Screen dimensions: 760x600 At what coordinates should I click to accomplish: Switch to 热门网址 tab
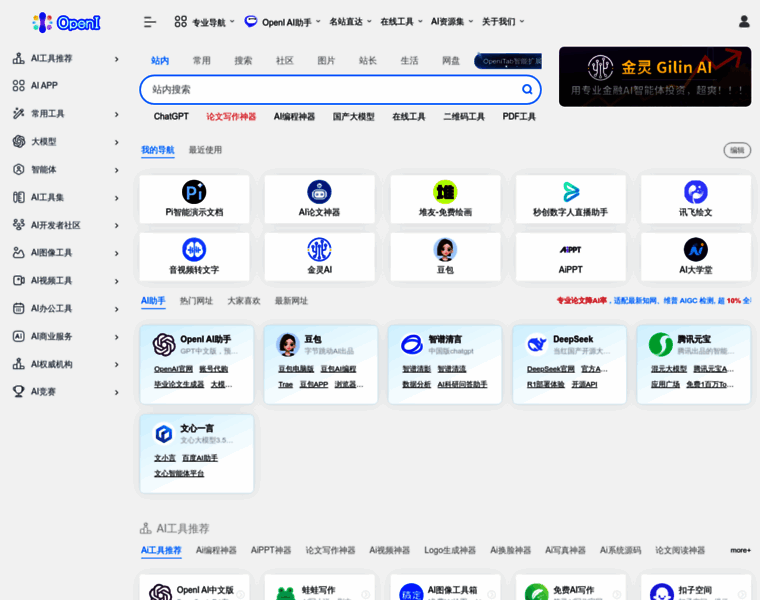point(196,301)
